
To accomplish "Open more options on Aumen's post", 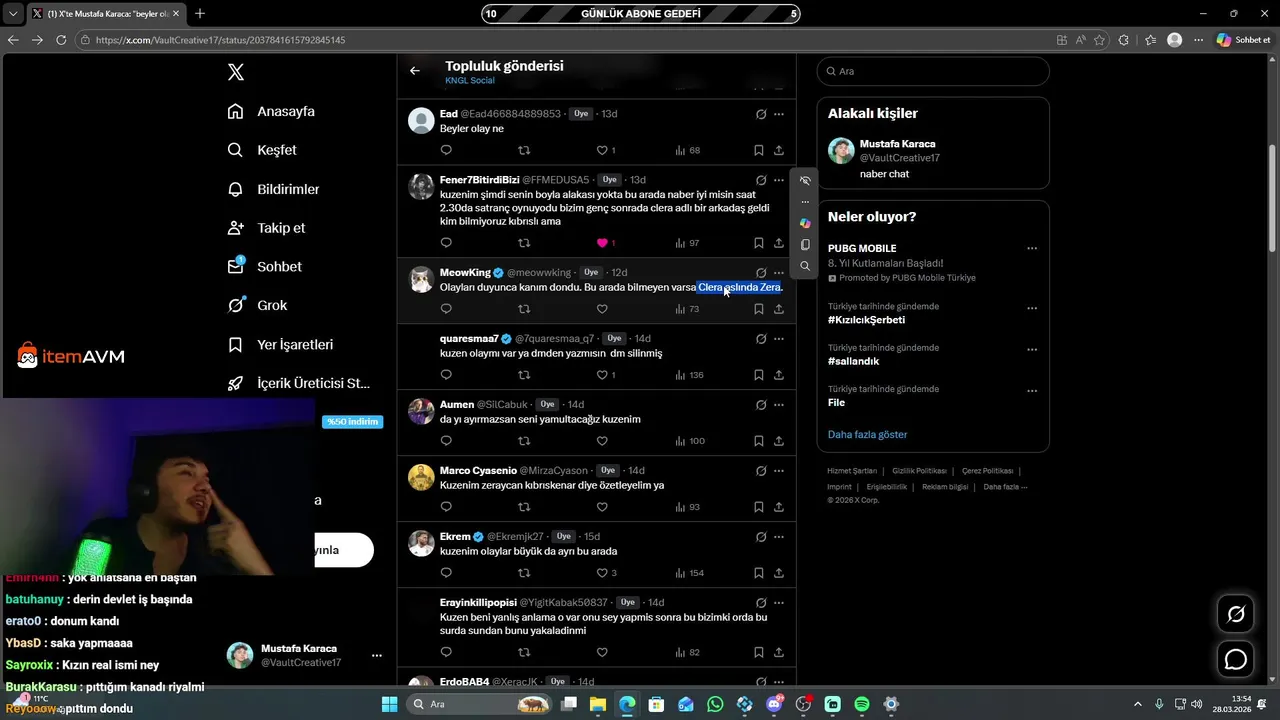I will click(779, 404).
